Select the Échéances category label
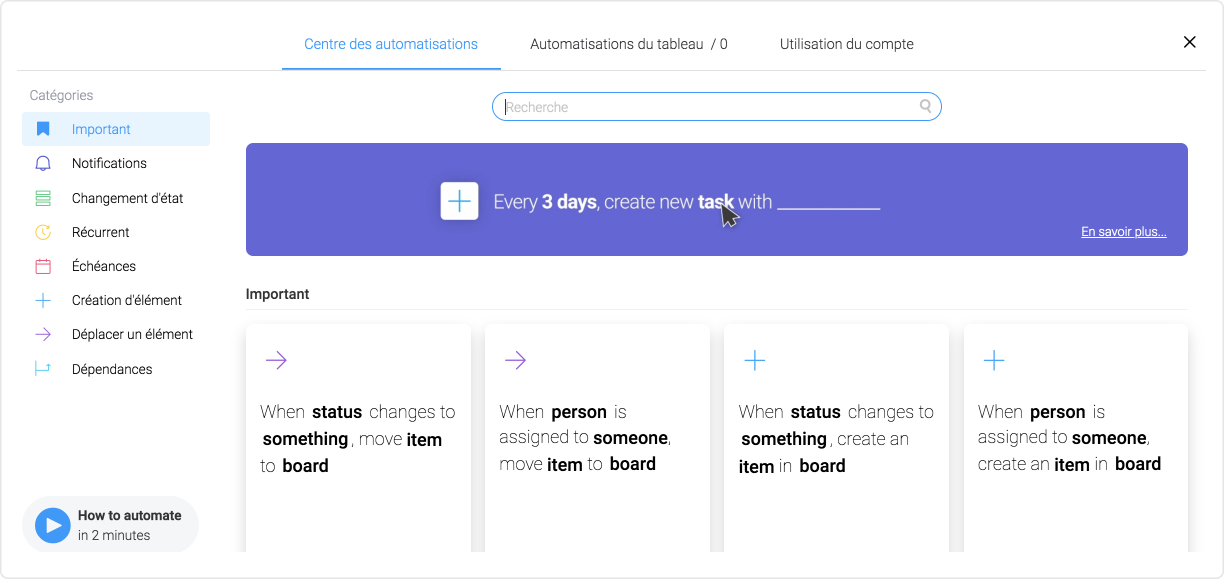Viewport: 1224px width, 579px height. pyautogui.click(x=104, y=266)
